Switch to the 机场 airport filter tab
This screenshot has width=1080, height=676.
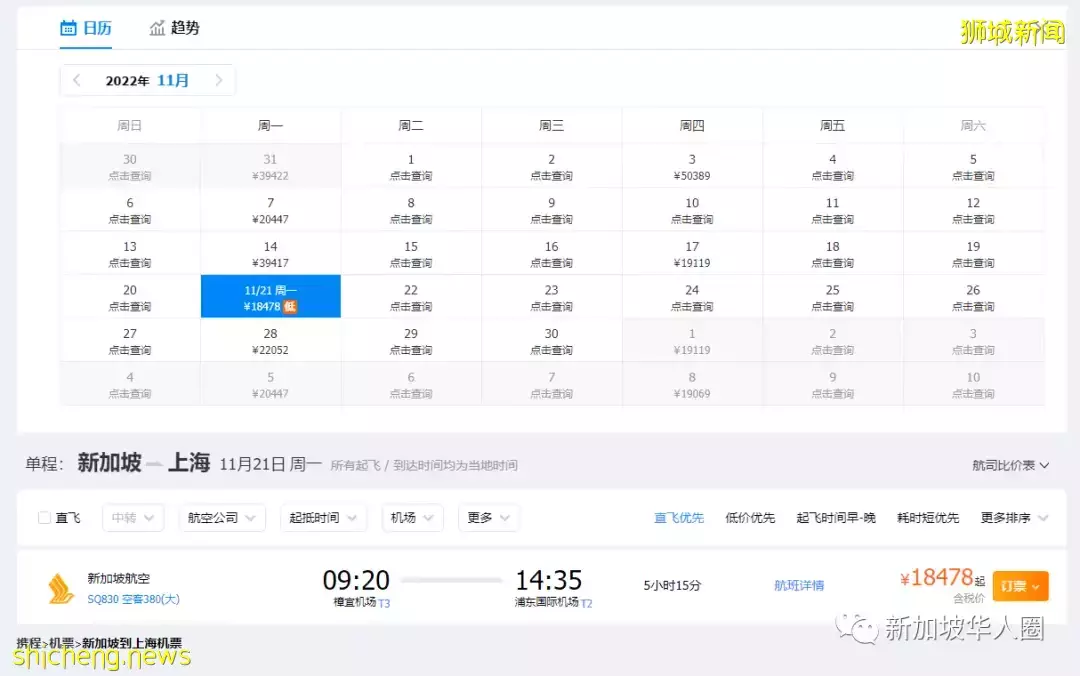pyautogui.click(x=411, y=517)
